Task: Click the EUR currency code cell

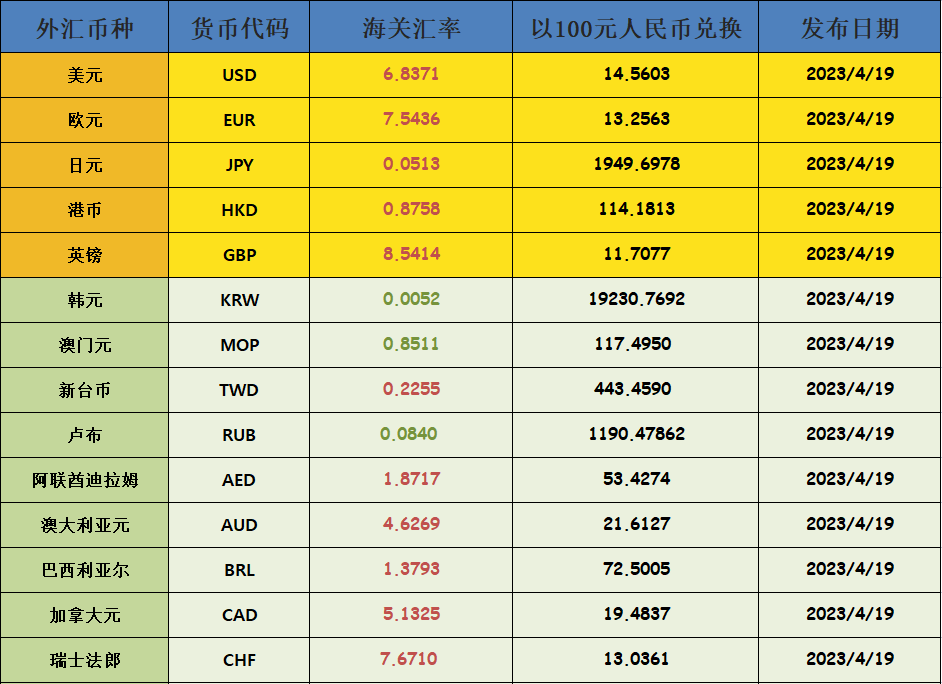Action: coord(239,120)
